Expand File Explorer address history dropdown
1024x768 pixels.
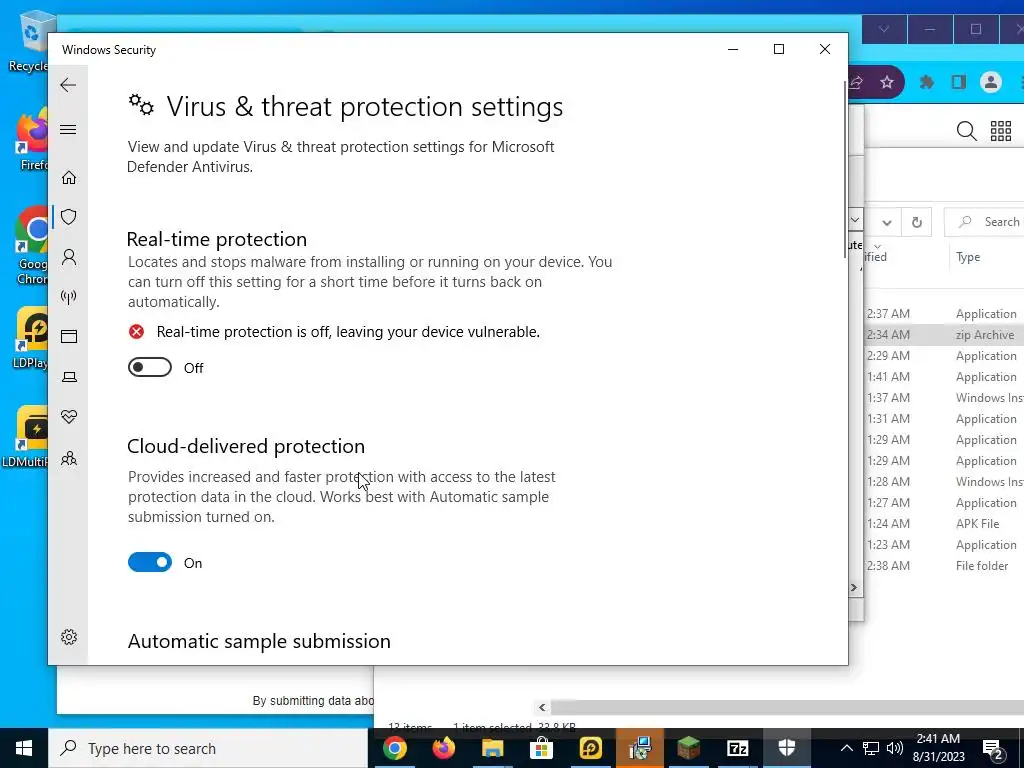tap(886, 223)
